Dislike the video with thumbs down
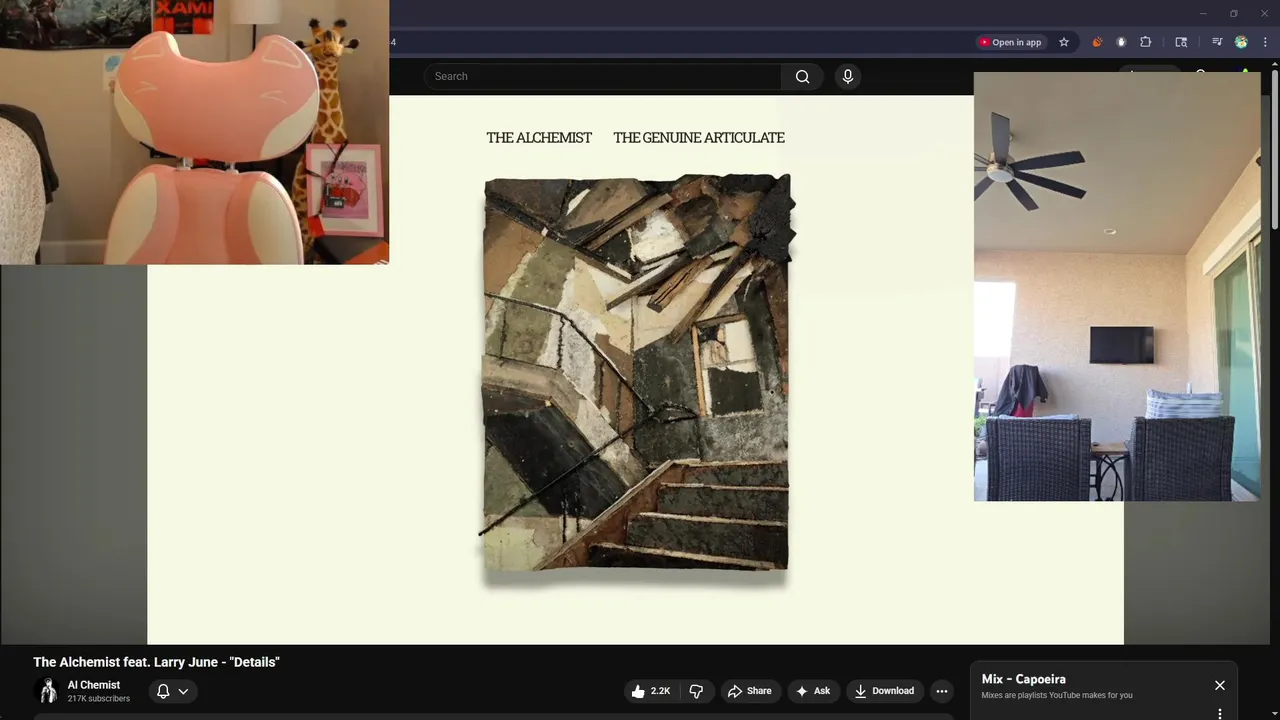The width and height of the screenshot is (1280, 720). (x=696, y=691)
